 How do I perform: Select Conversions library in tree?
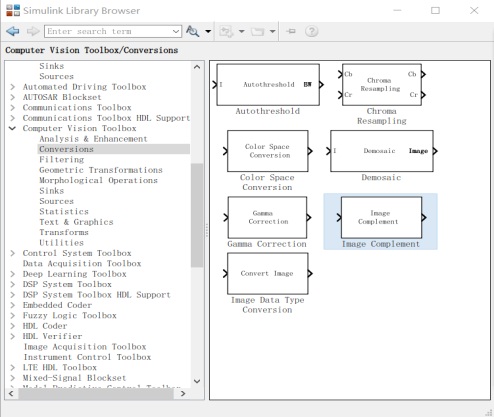pos(66,149)
